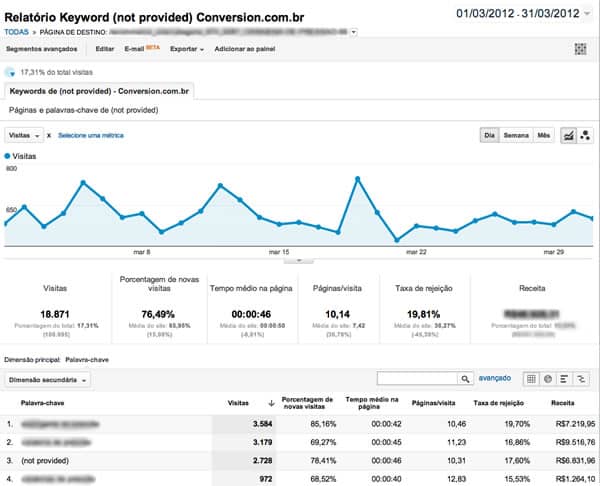
Task: Switch to the data table view icon
Action: (531, 379)
